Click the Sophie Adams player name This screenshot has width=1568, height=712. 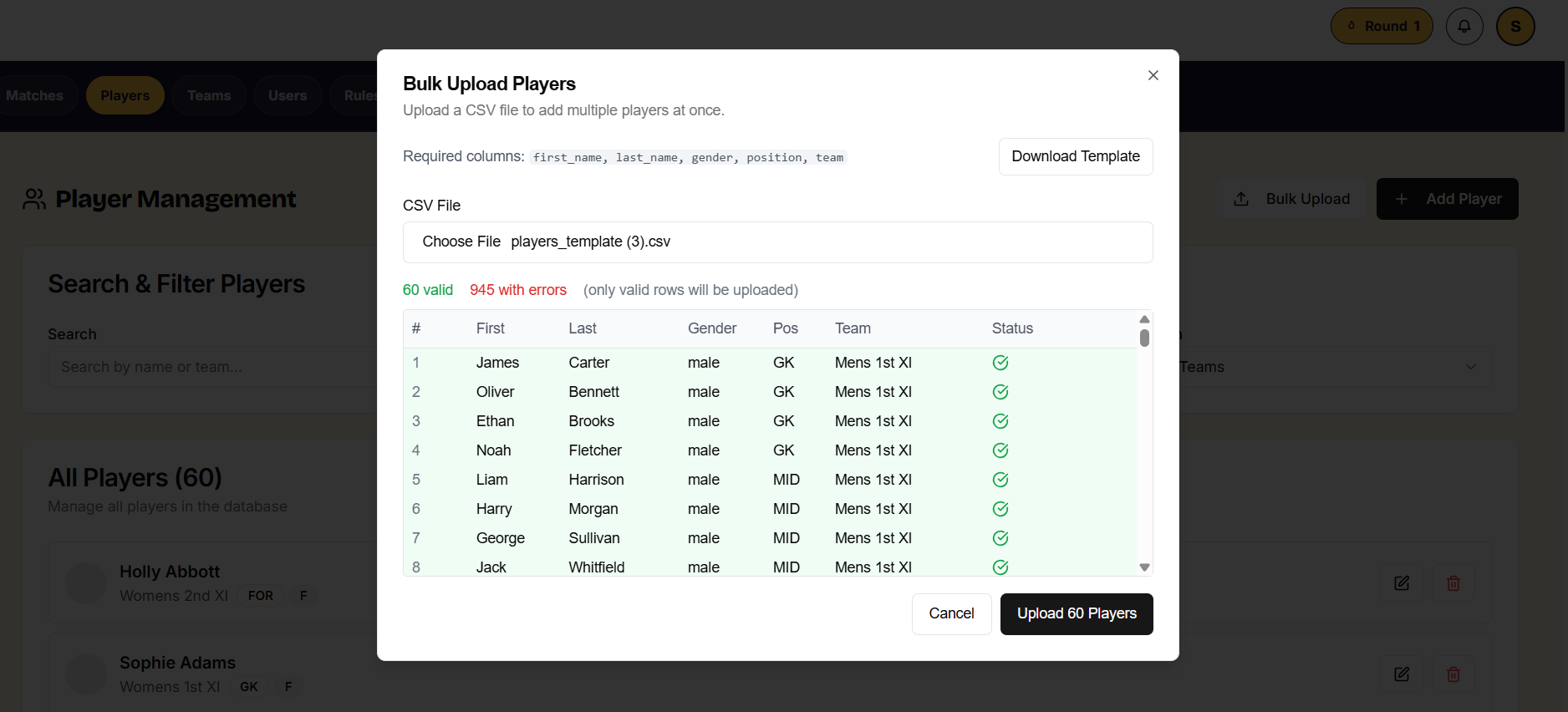(x=177, y=663)
